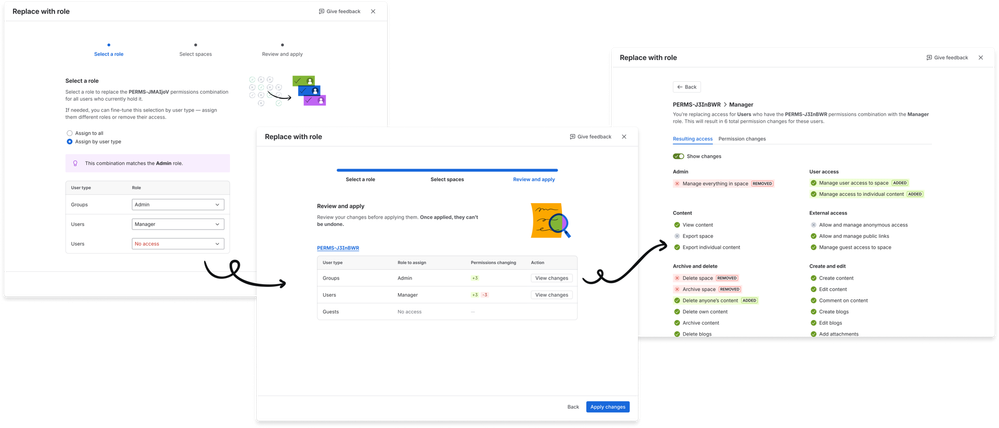Click the check icon beside Manage guest access to space
The height and width of the screenshot is (428, 999).
click(814, 247)
